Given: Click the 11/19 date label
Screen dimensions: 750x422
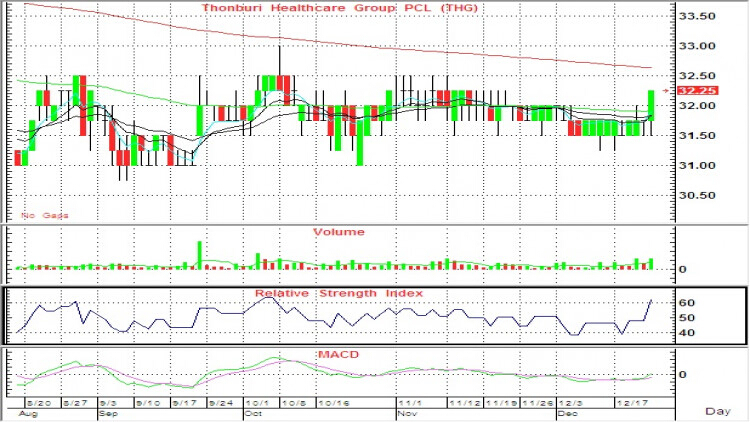Looking at the screenshot, I should point(501,403).
